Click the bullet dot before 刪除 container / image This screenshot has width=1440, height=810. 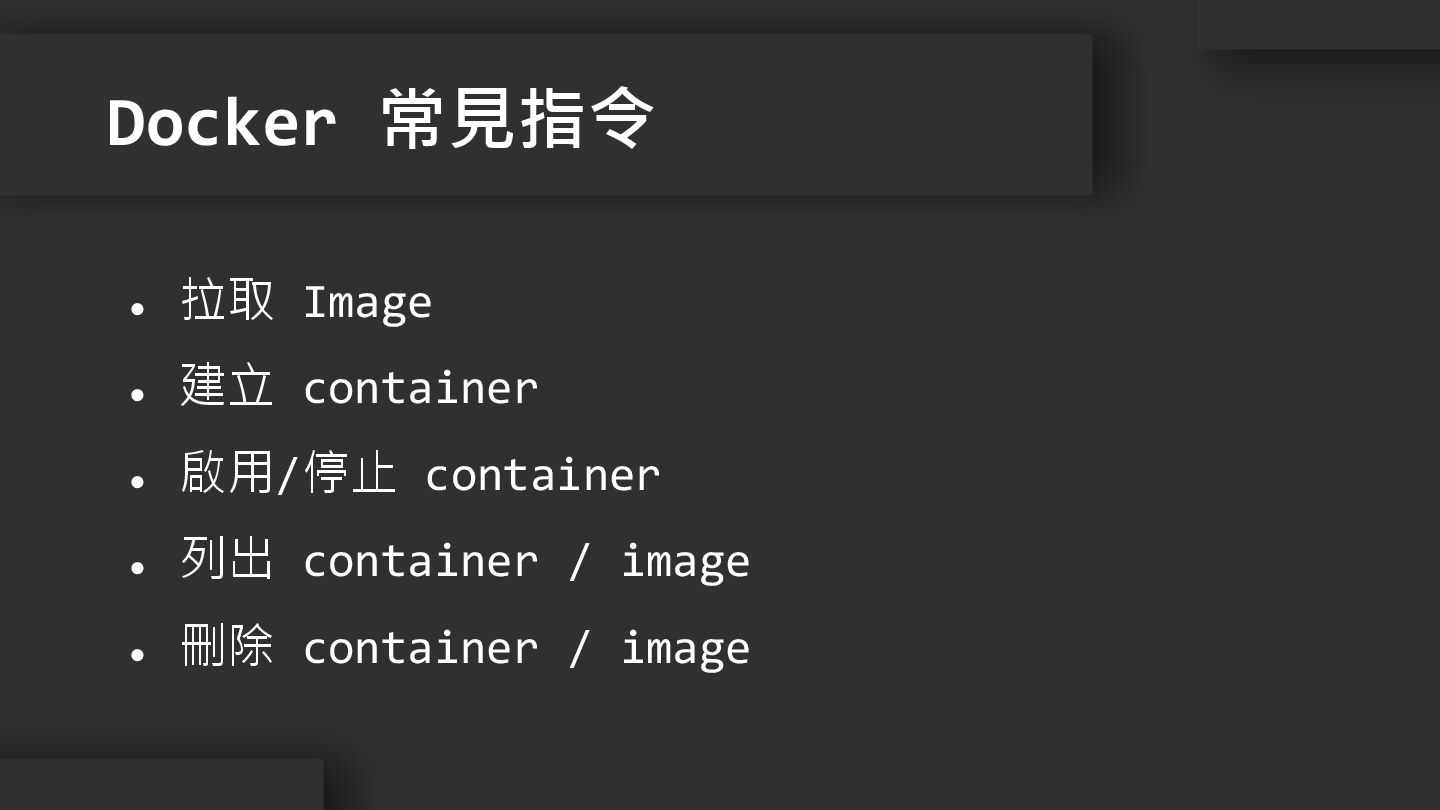(x=138, y=654)
